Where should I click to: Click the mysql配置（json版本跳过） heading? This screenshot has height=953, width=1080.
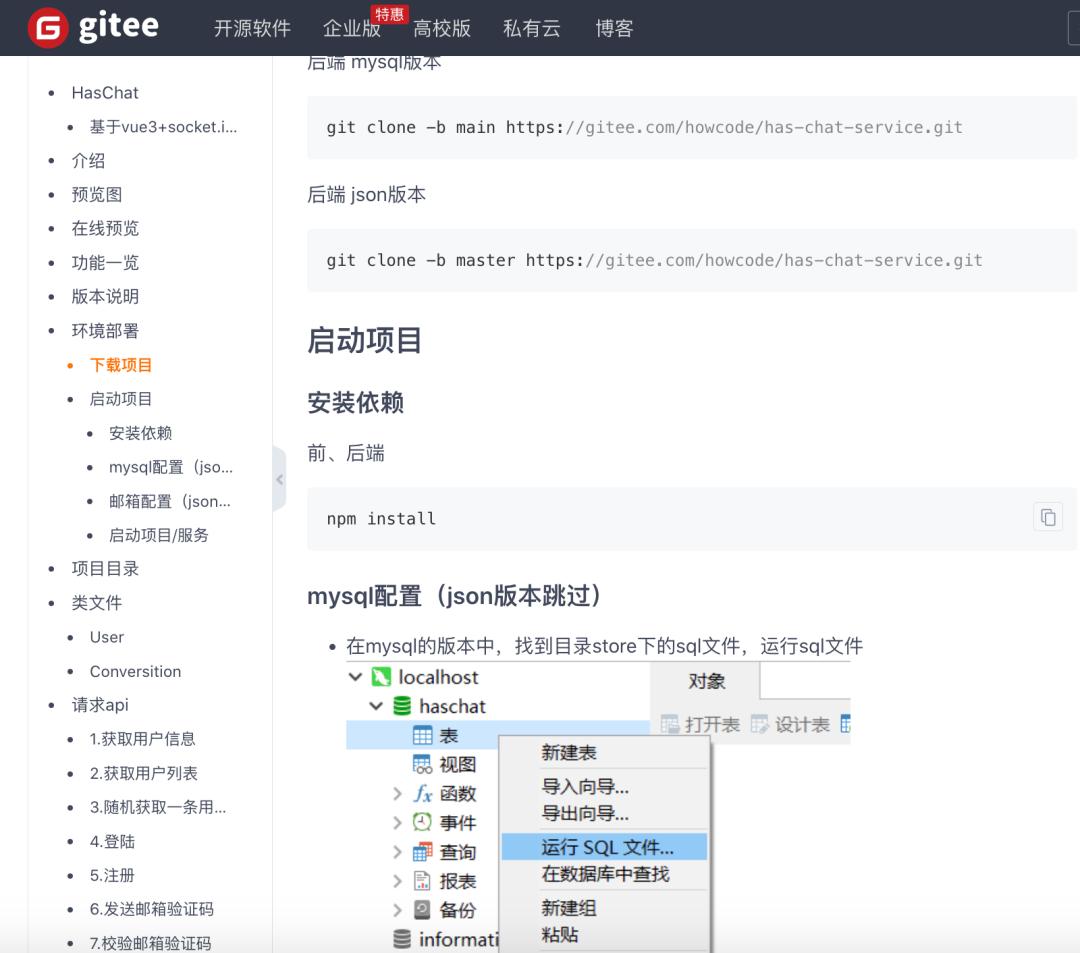(x=455, y=596)
